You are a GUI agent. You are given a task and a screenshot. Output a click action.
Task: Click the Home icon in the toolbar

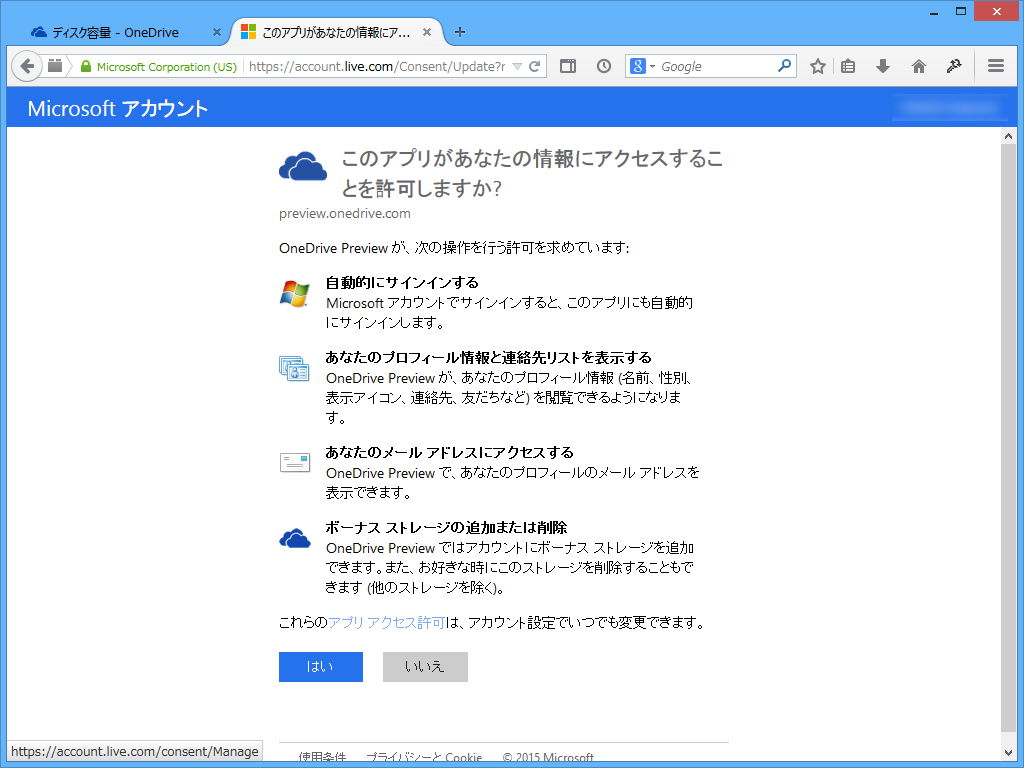(918, 65)
